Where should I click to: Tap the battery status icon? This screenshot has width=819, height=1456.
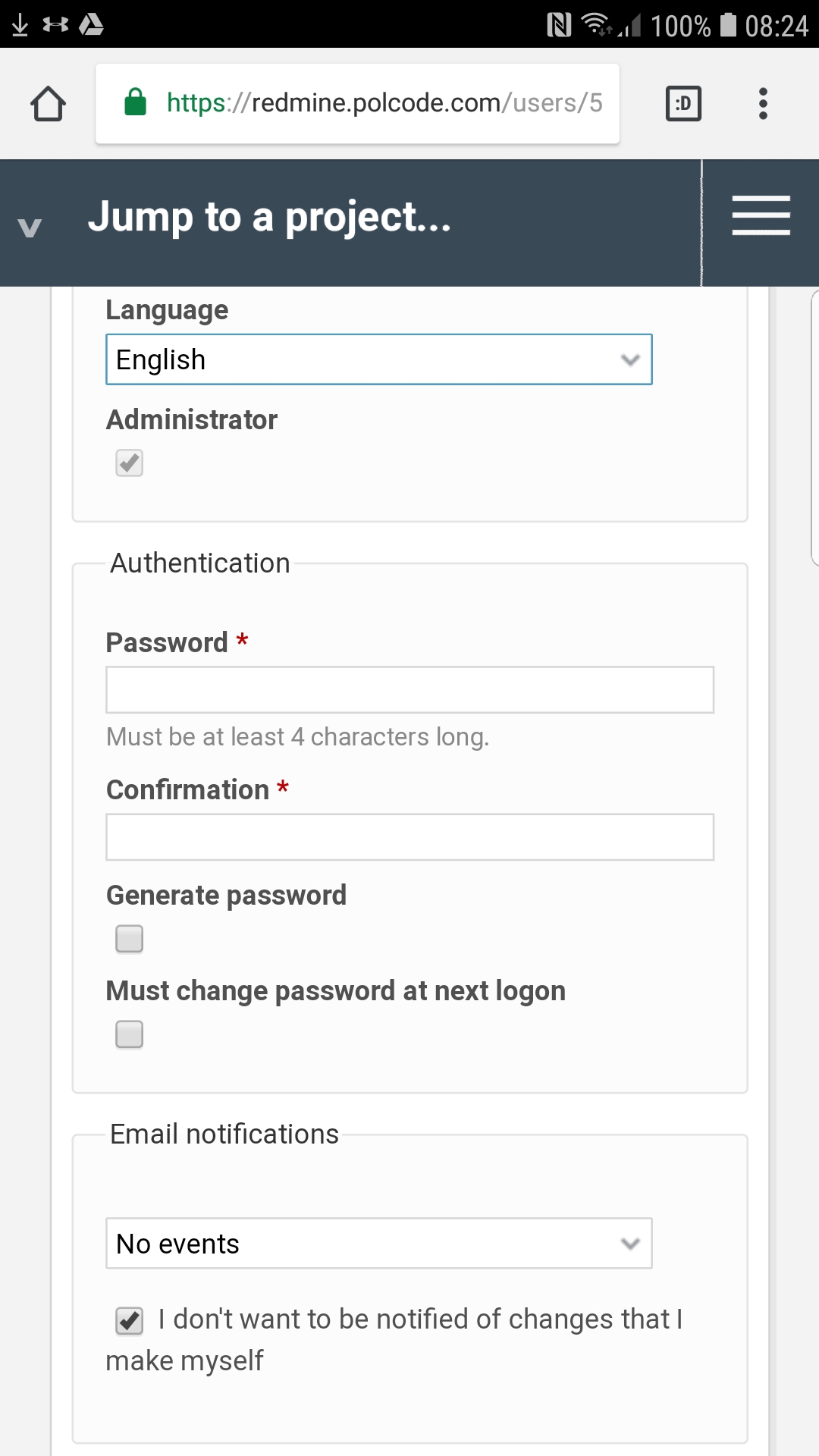[x=728, y=25]
